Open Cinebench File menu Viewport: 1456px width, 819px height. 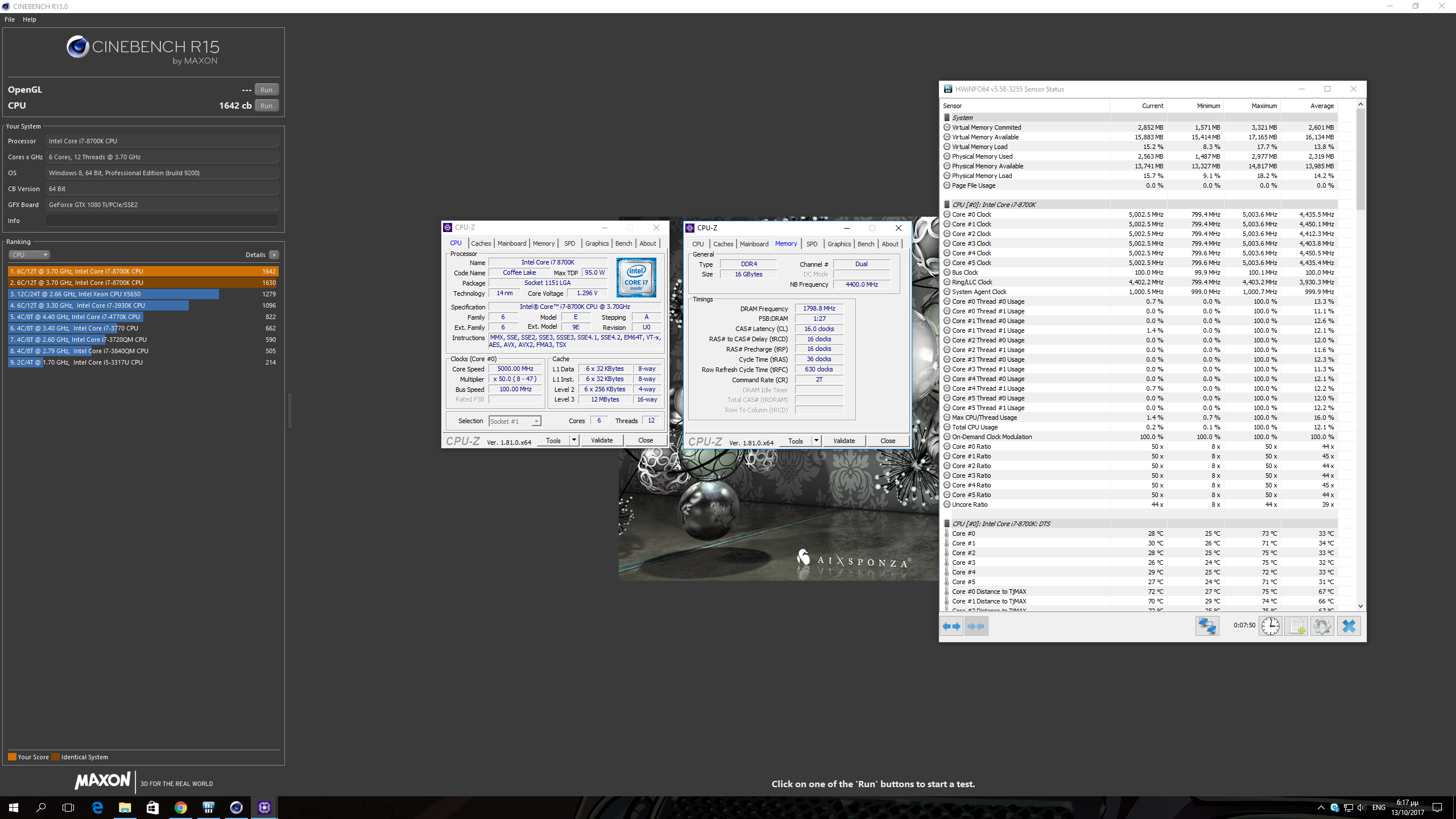pos(10,19)
